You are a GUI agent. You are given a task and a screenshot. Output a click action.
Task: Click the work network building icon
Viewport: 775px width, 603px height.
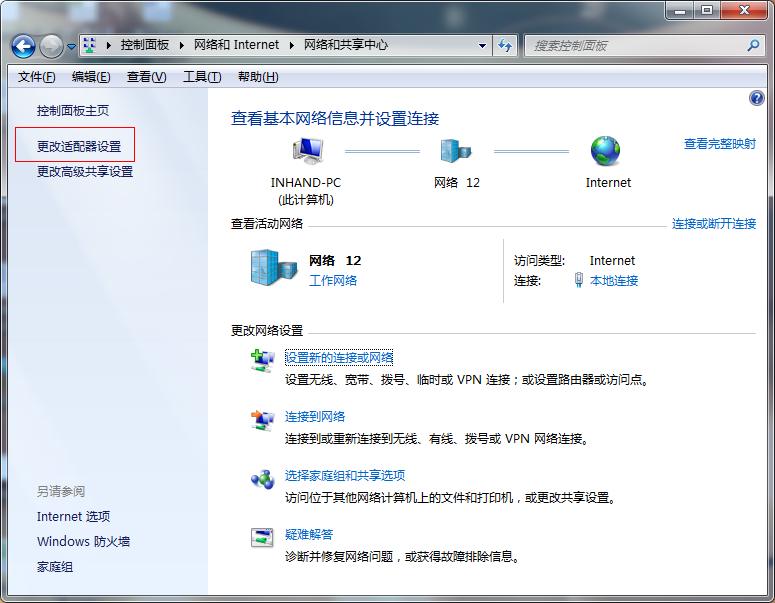click(x=273, y=268)
